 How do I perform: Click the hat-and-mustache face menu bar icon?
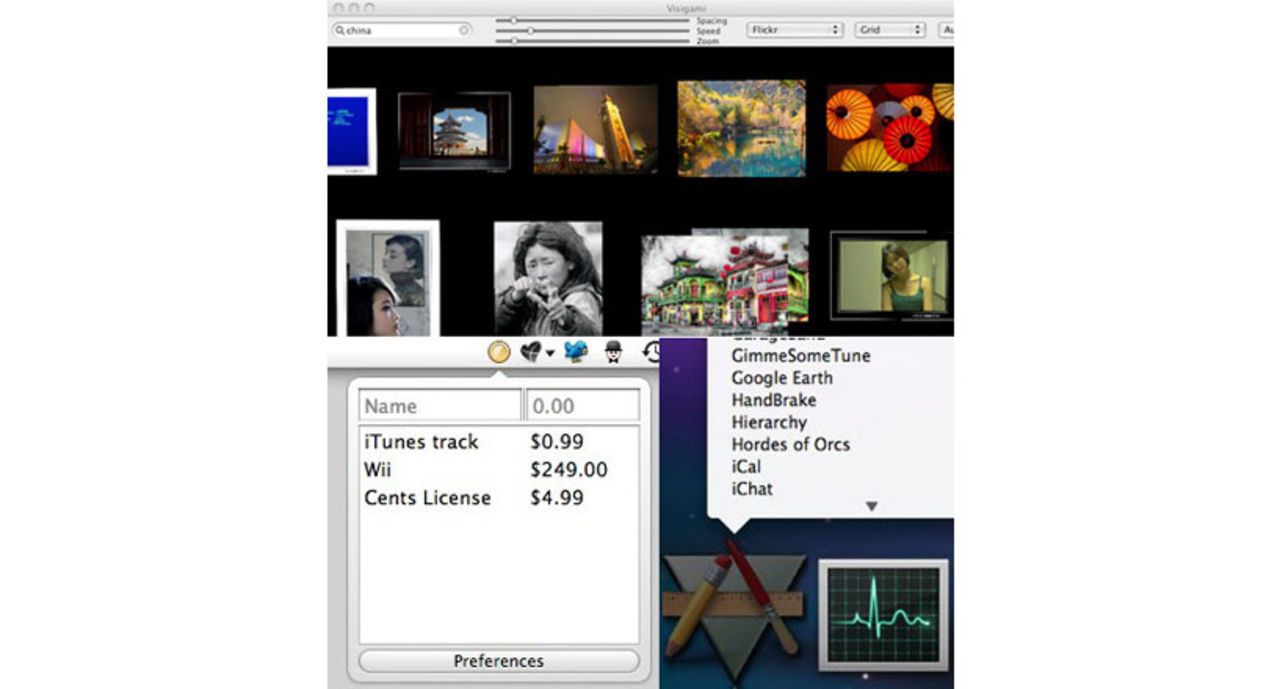pyautogui.click(x=613, y=352)
